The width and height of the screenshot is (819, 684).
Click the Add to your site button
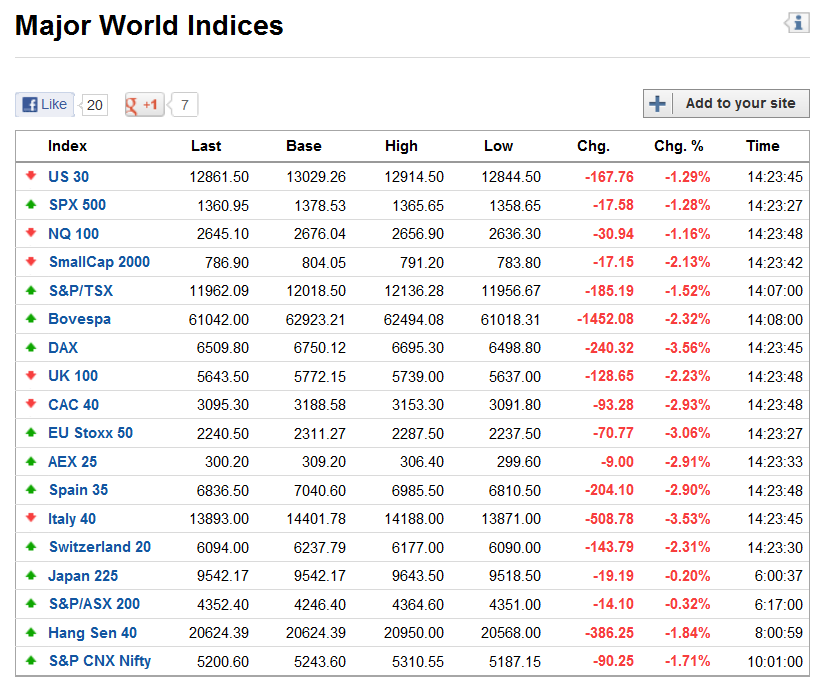point(726,103)
